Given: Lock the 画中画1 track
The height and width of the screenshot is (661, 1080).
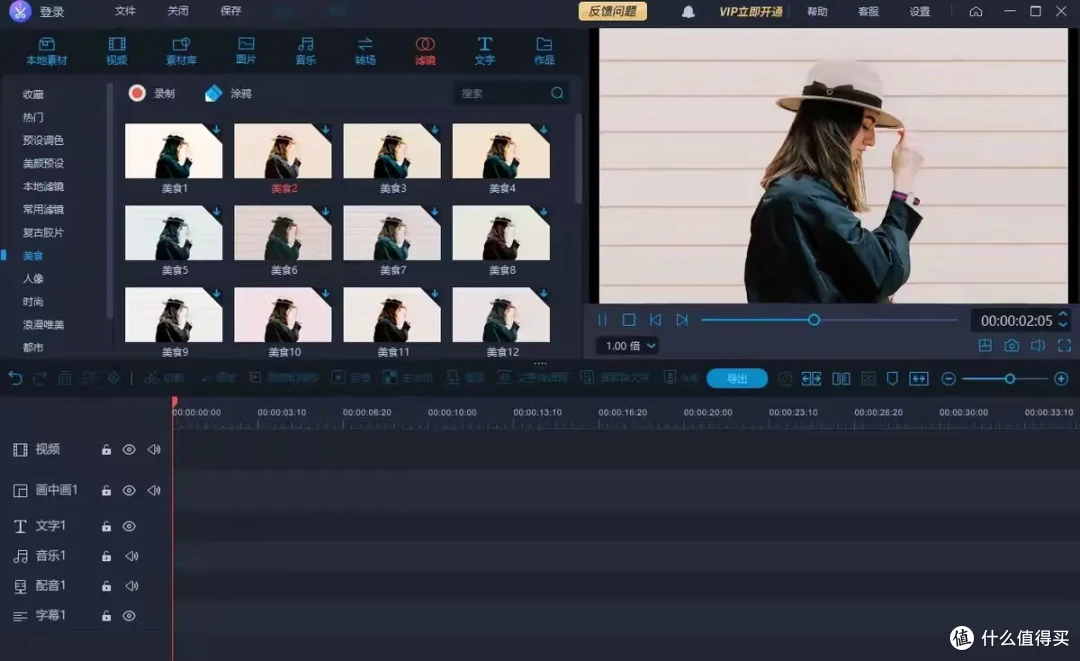Looking at the screenshot, I should (x=106, y=490).
